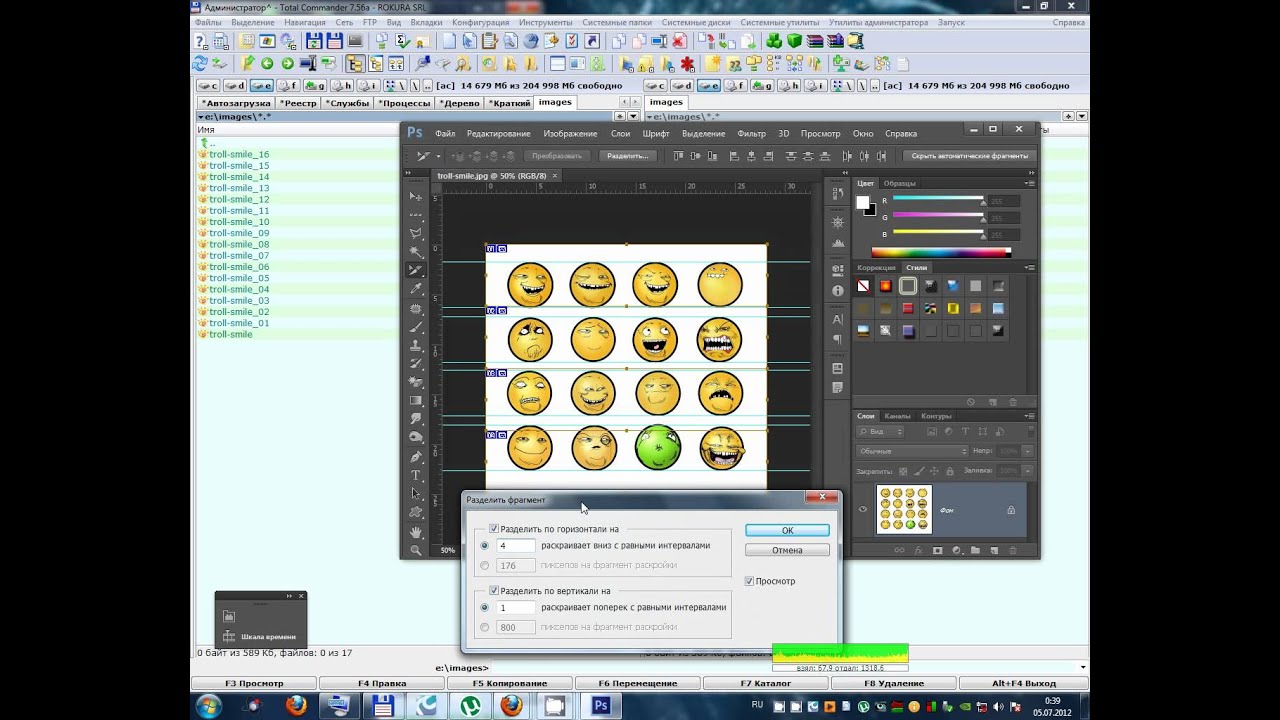Open the collapsed Character (A) panel icon
This screenshot has height=720, width=1280.
[837, 319]
